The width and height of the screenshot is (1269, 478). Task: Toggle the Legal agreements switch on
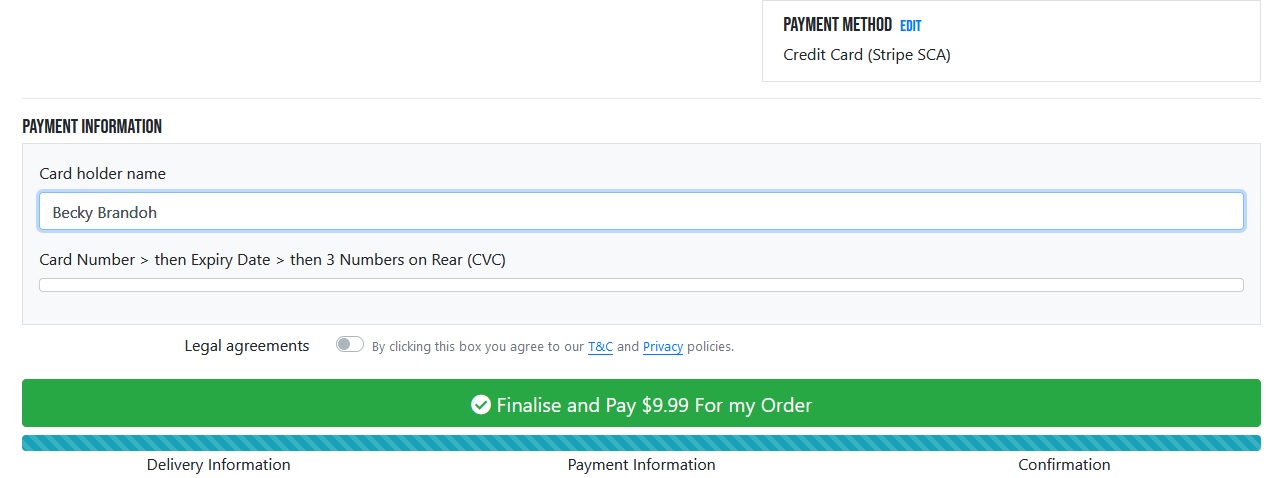350,344
